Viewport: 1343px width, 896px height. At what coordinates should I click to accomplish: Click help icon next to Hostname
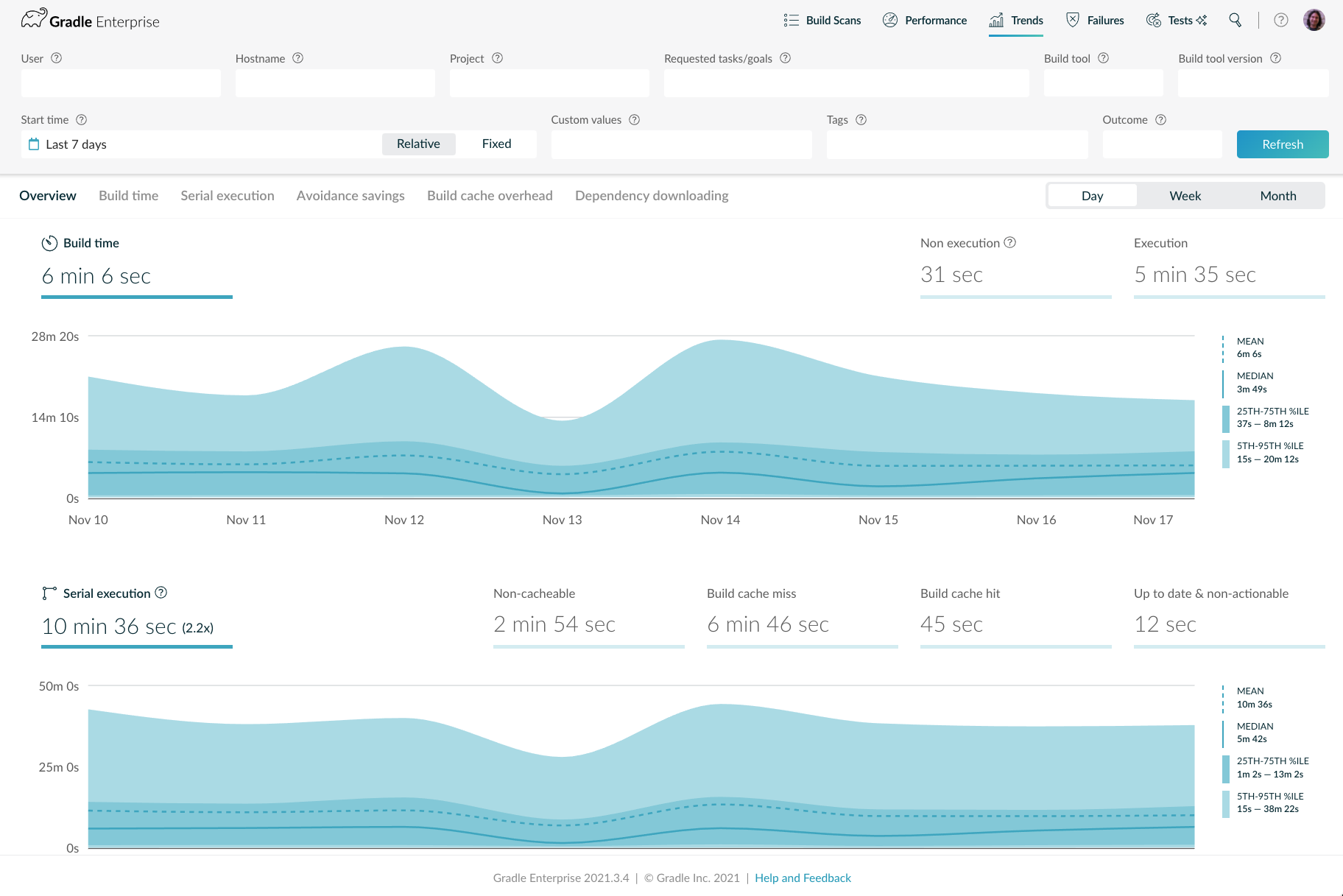pyautogui.click(x=297, y=58)
